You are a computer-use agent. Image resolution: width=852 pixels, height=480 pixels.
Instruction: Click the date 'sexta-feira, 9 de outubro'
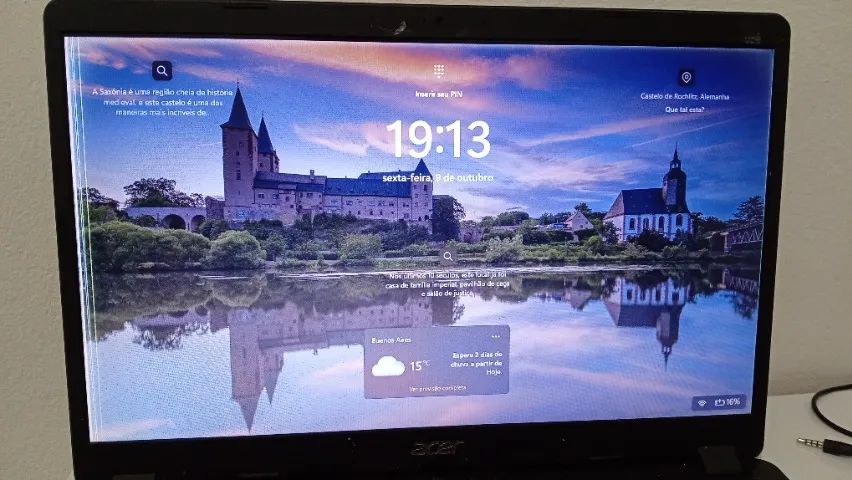[x=438, y=178]
